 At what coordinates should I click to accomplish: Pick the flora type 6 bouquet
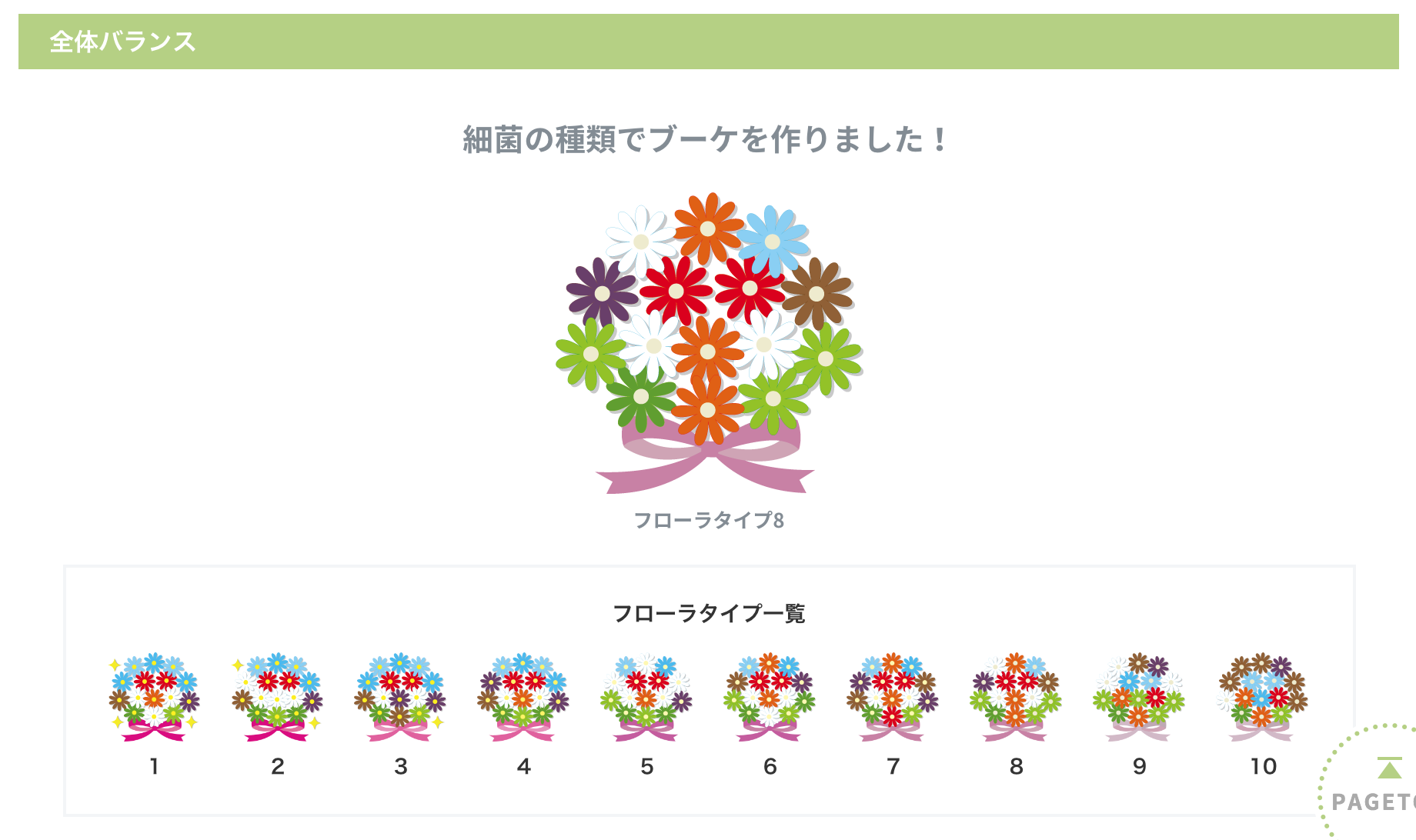tap(770, 697)
